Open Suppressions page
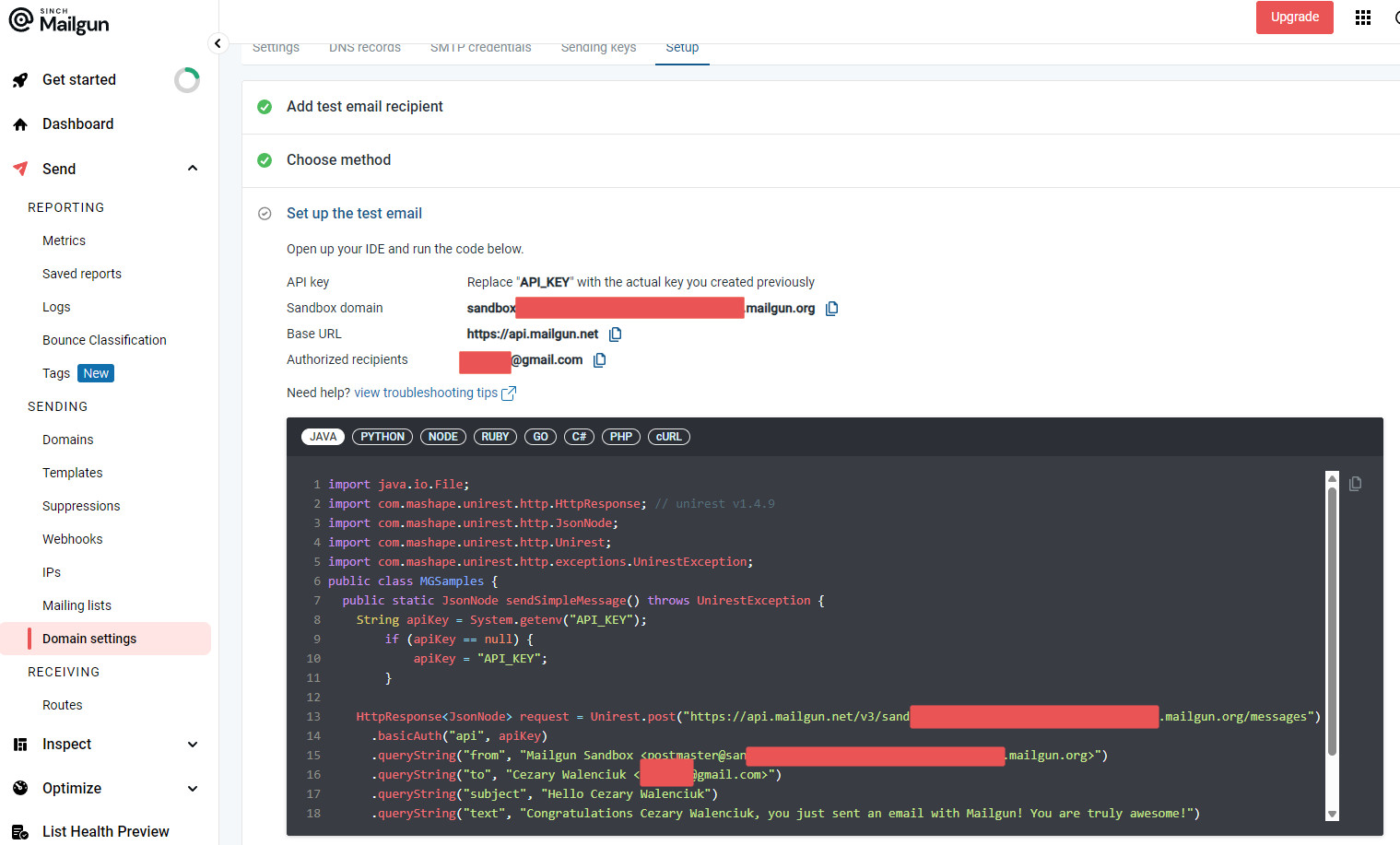 [x=81, y=506]
